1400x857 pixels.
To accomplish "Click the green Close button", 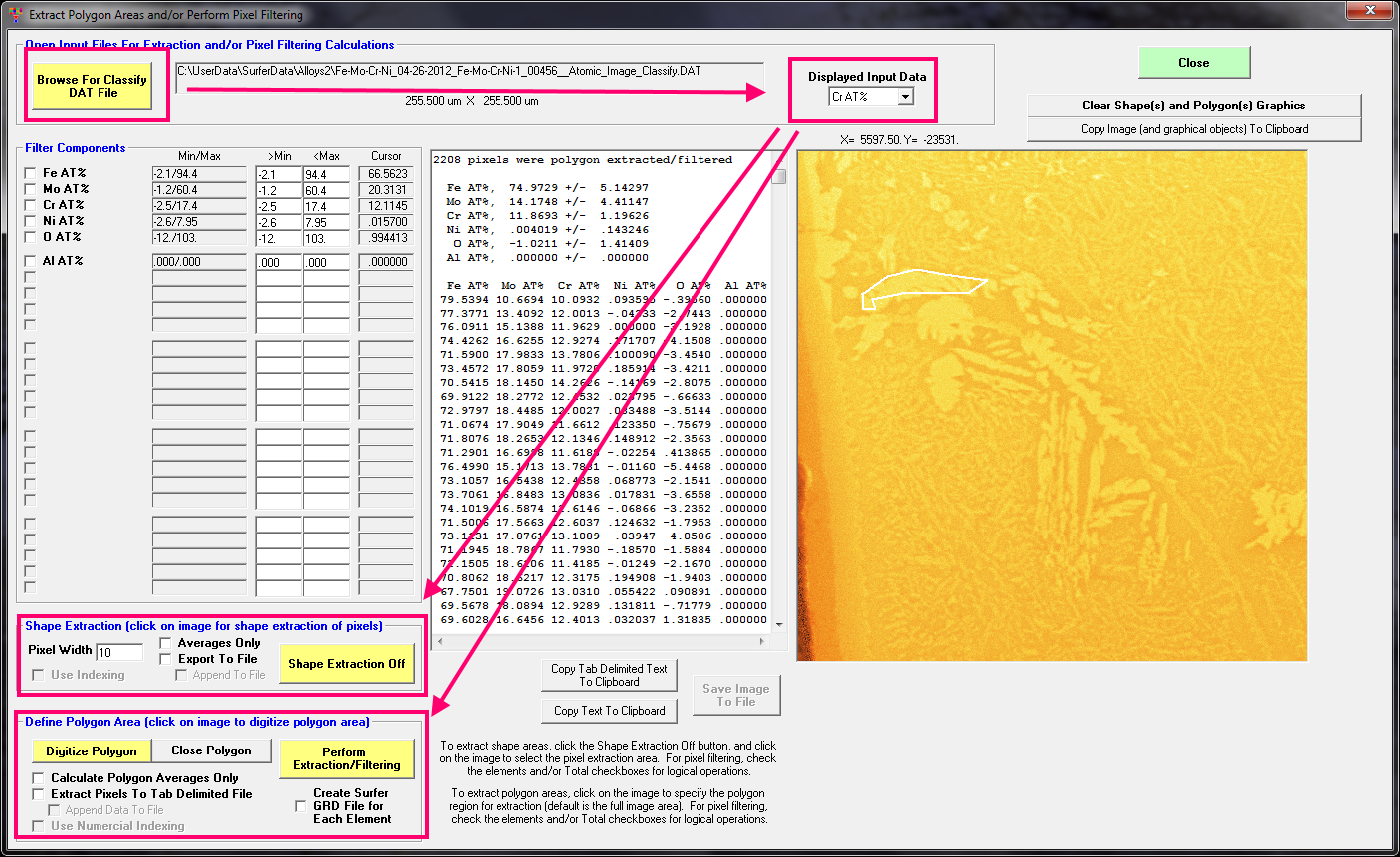I will pos(1193,63).
